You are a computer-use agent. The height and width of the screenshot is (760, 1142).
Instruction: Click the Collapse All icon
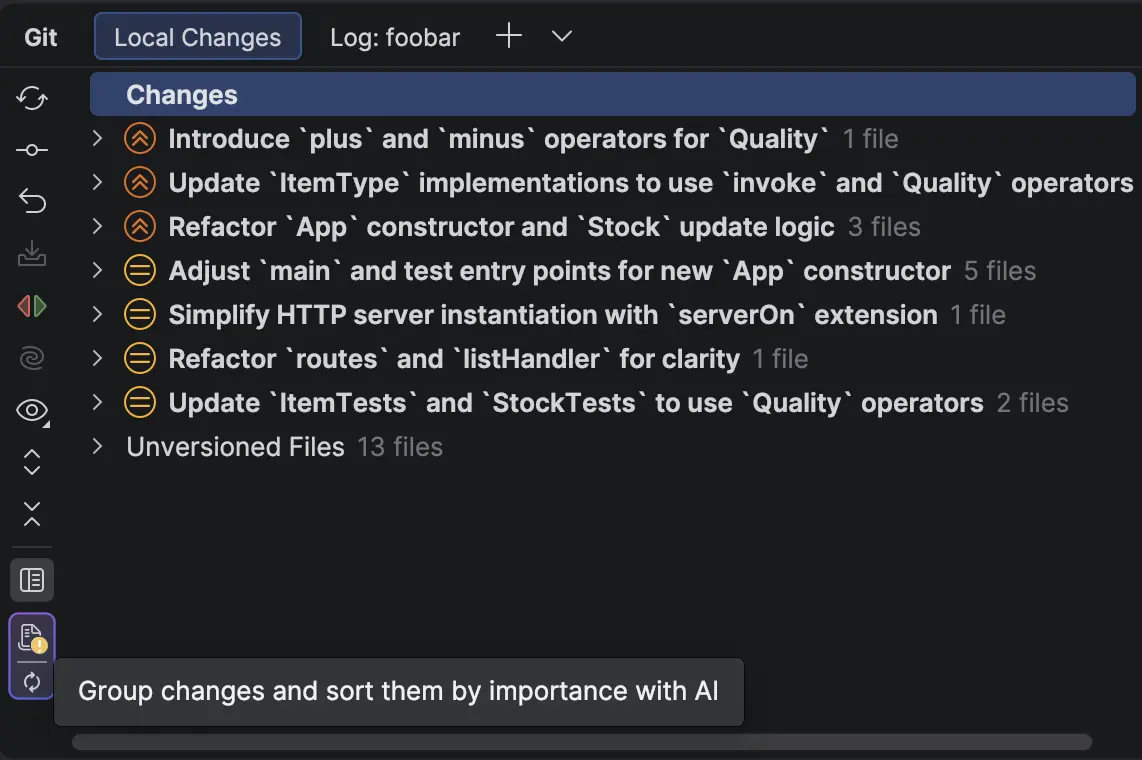point(32,514)
